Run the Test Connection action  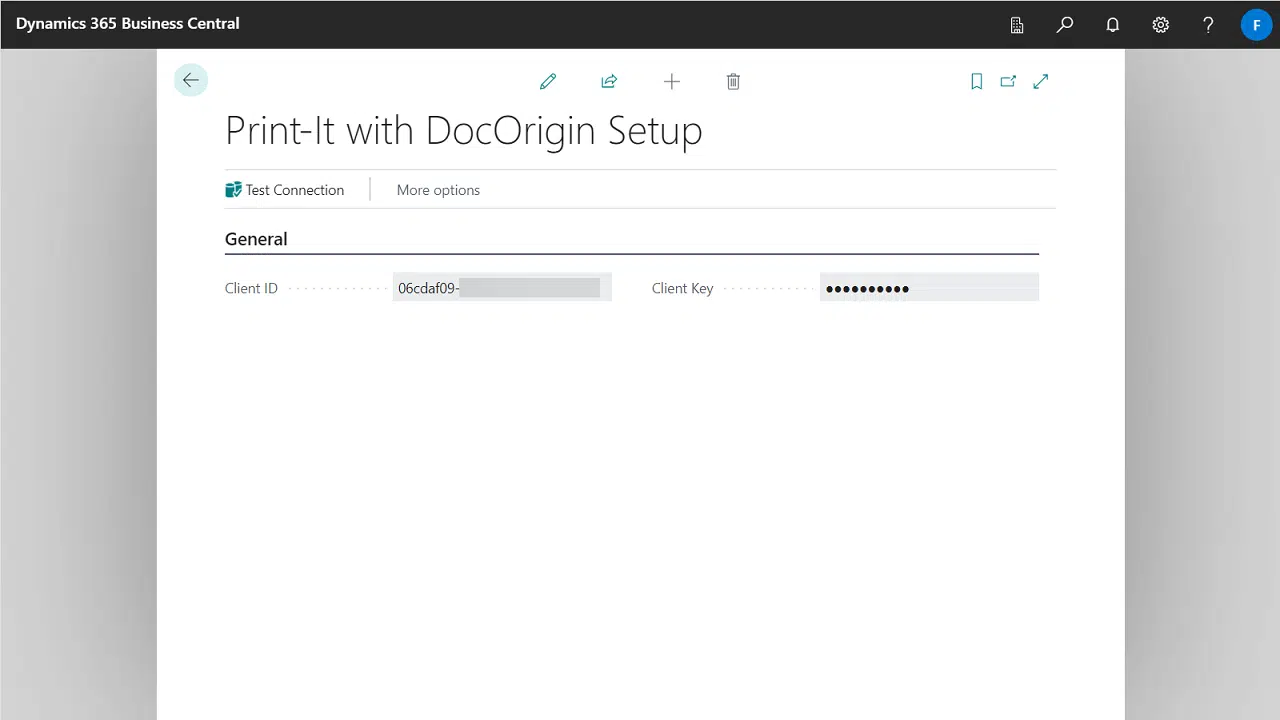pos(287,189)
